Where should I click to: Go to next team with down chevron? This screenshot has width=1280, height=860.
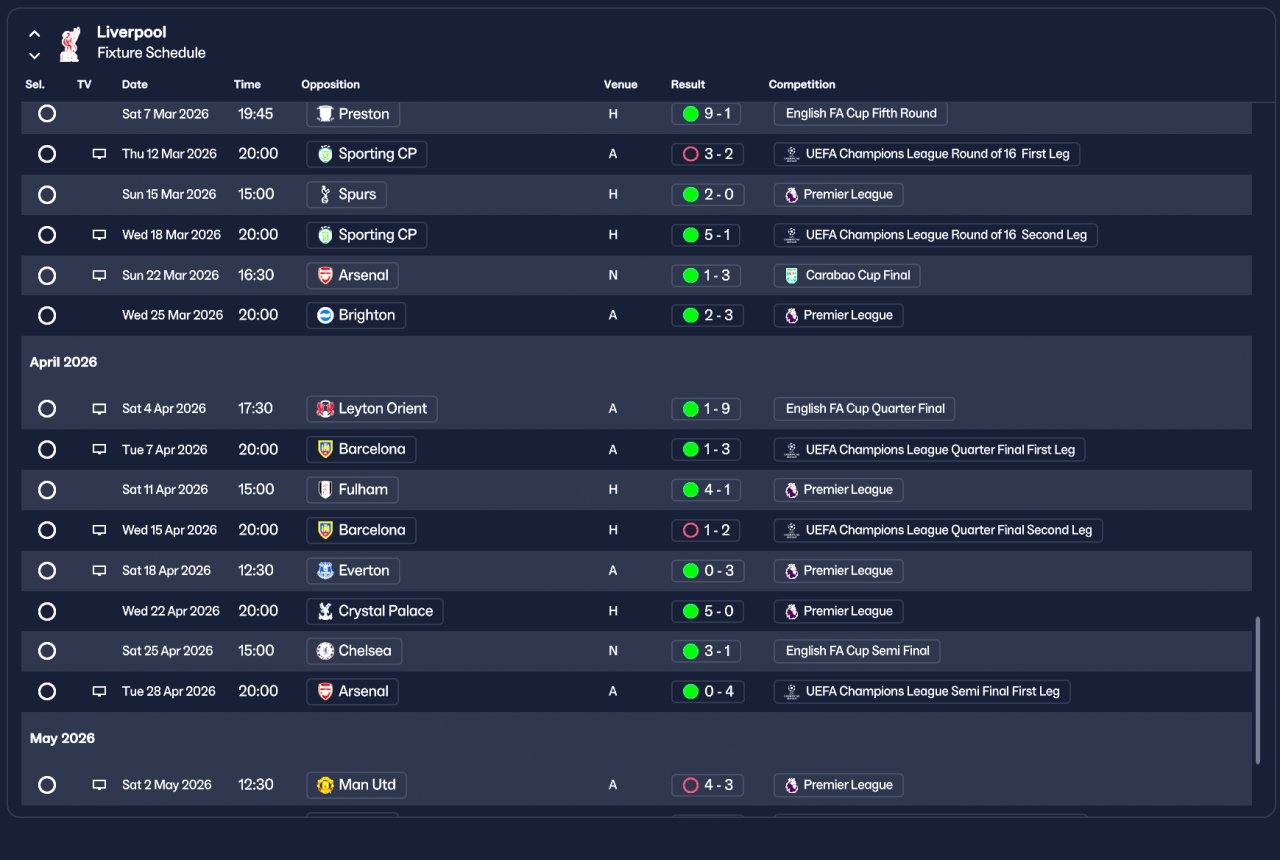(34, 55)
